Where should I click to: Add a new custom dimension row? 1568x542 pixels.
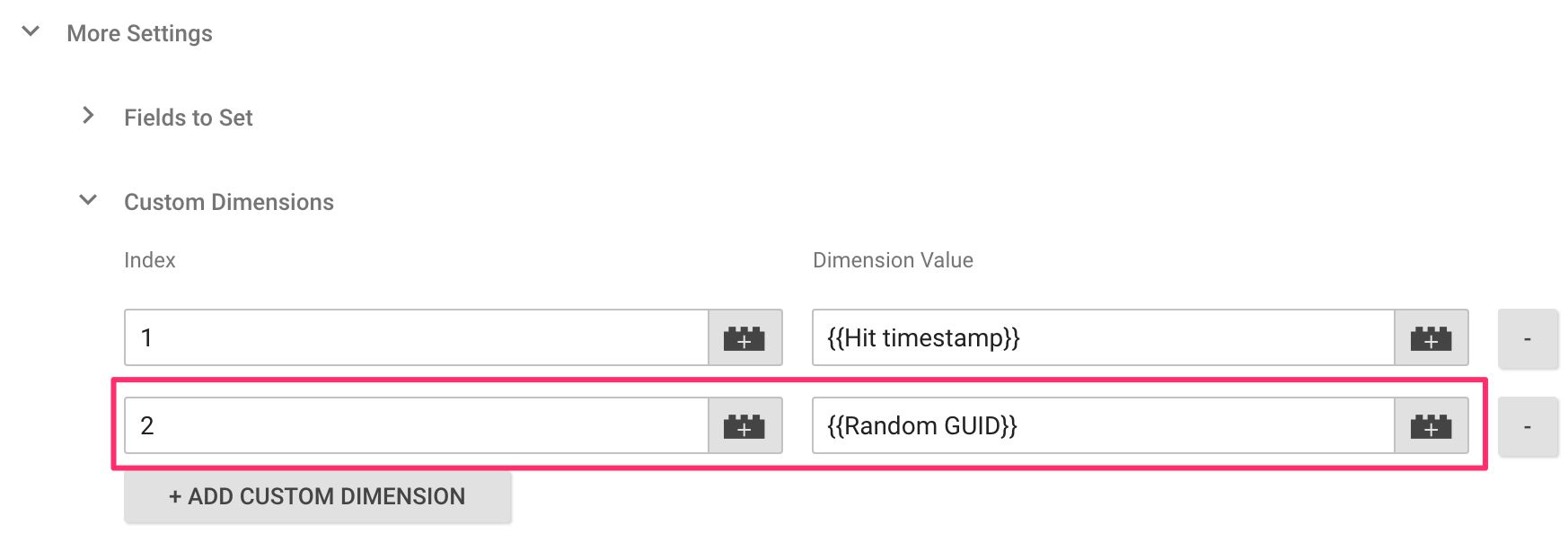pos(318,496)
